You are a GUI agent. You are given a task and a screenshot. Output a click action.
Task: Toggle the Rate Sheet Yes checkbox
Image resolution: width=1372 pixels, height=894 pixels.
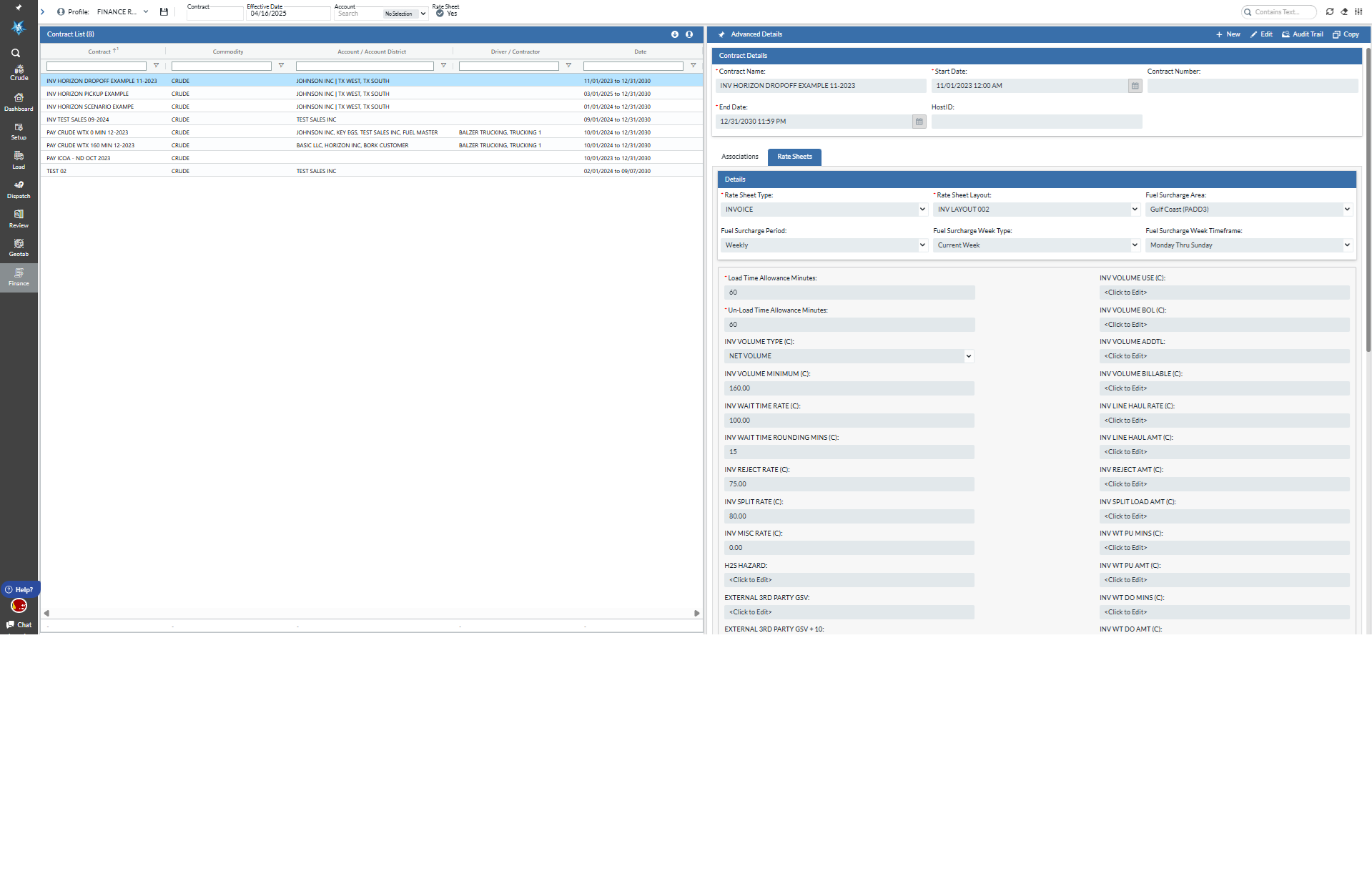440,14
